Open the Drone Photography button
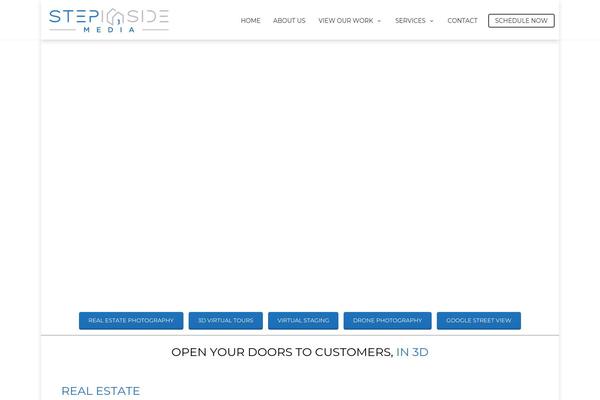600x400 pixels. [387, 320]
